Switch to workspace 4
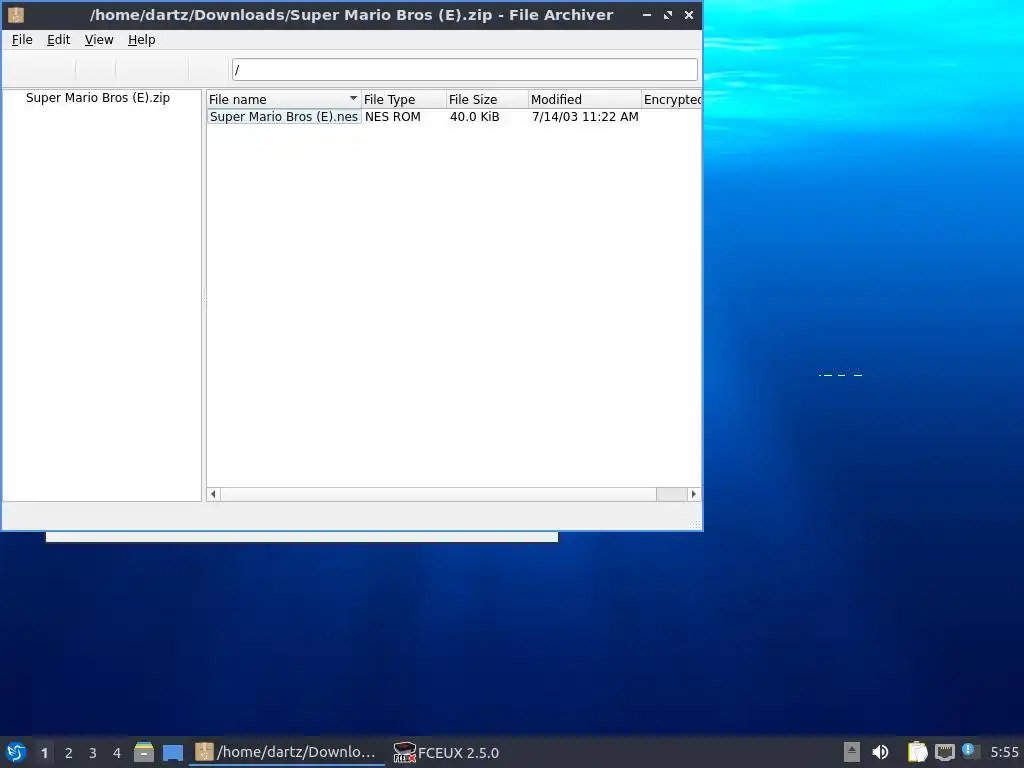The height and width of the screenshot is (768, 1024). point(117,753)
